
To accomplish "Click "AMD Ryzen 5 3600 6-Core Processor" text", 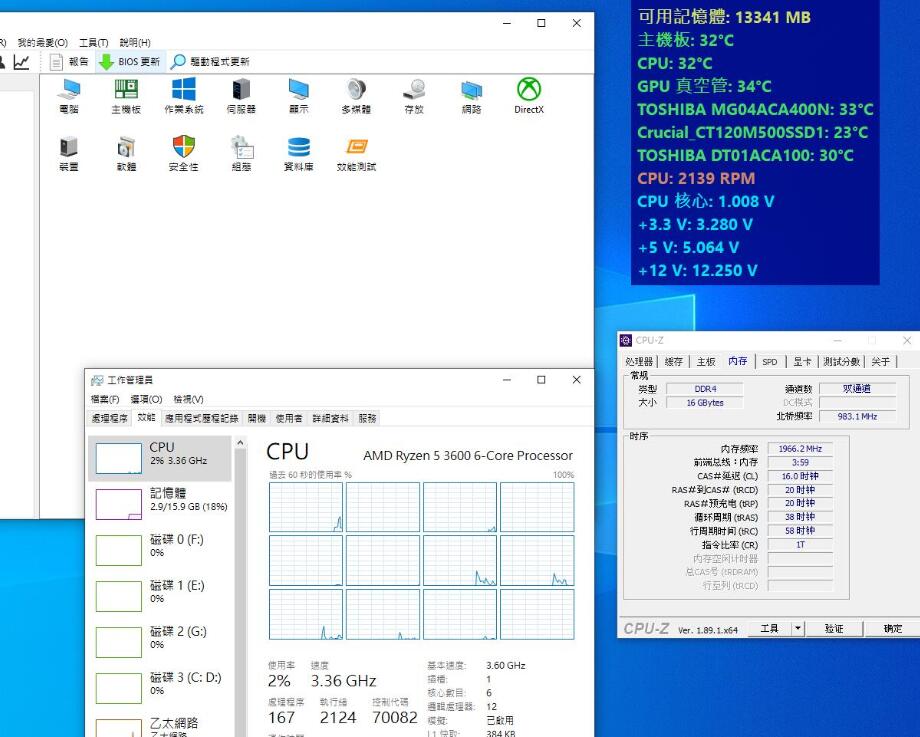I will pos(468,456).
